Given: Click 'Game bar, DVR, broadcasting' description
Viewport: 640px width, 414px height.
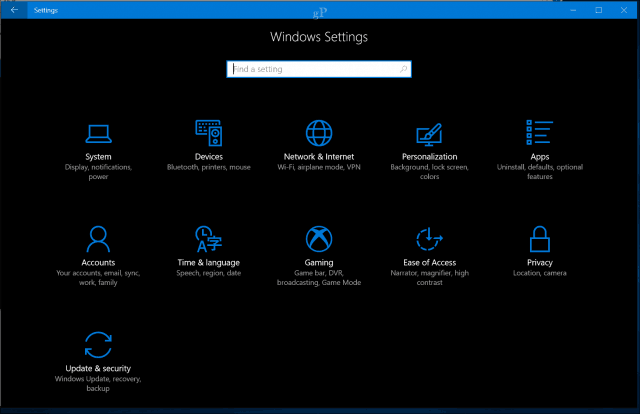Looking at the screenshot, I should tap(319, 278).
